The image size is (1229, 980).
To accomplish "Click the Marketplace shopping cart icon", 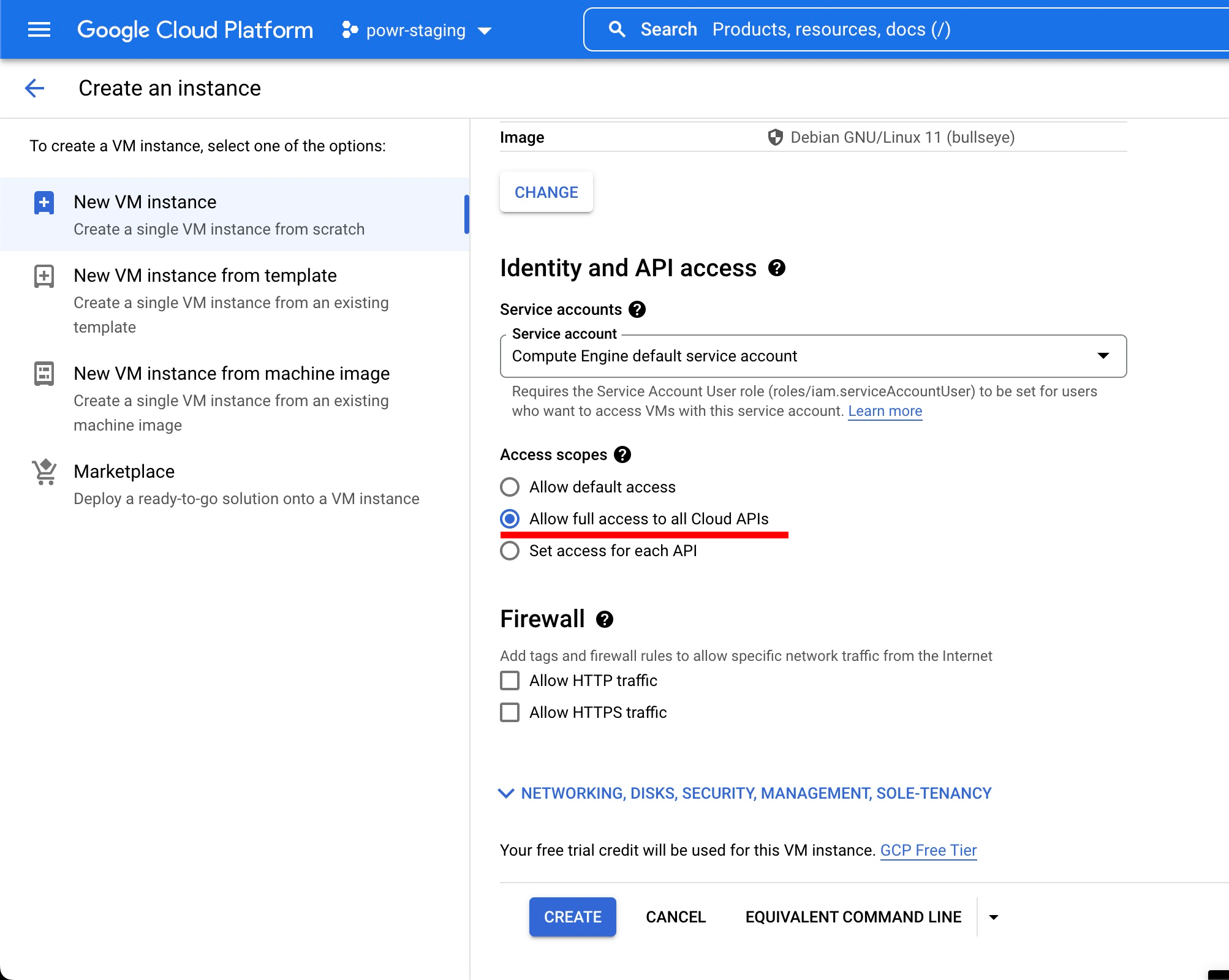I will [x=44, y=472].
